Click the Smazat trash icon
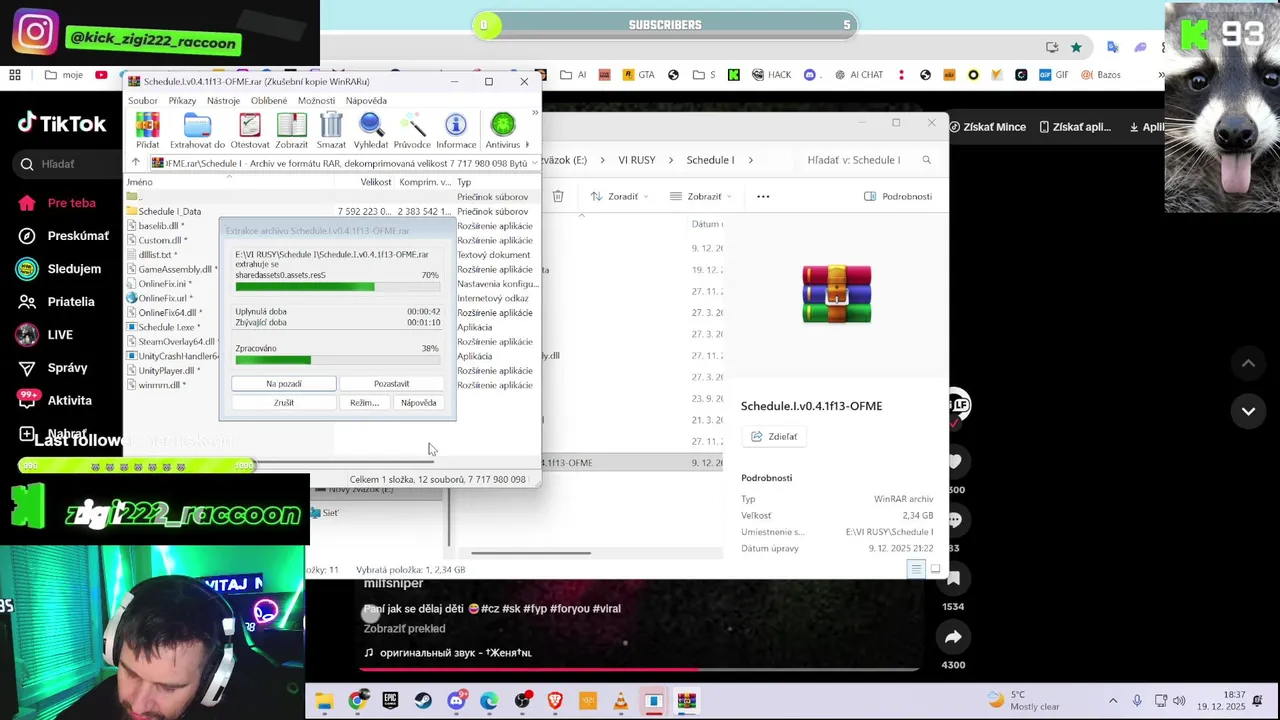 pos(331,130)
